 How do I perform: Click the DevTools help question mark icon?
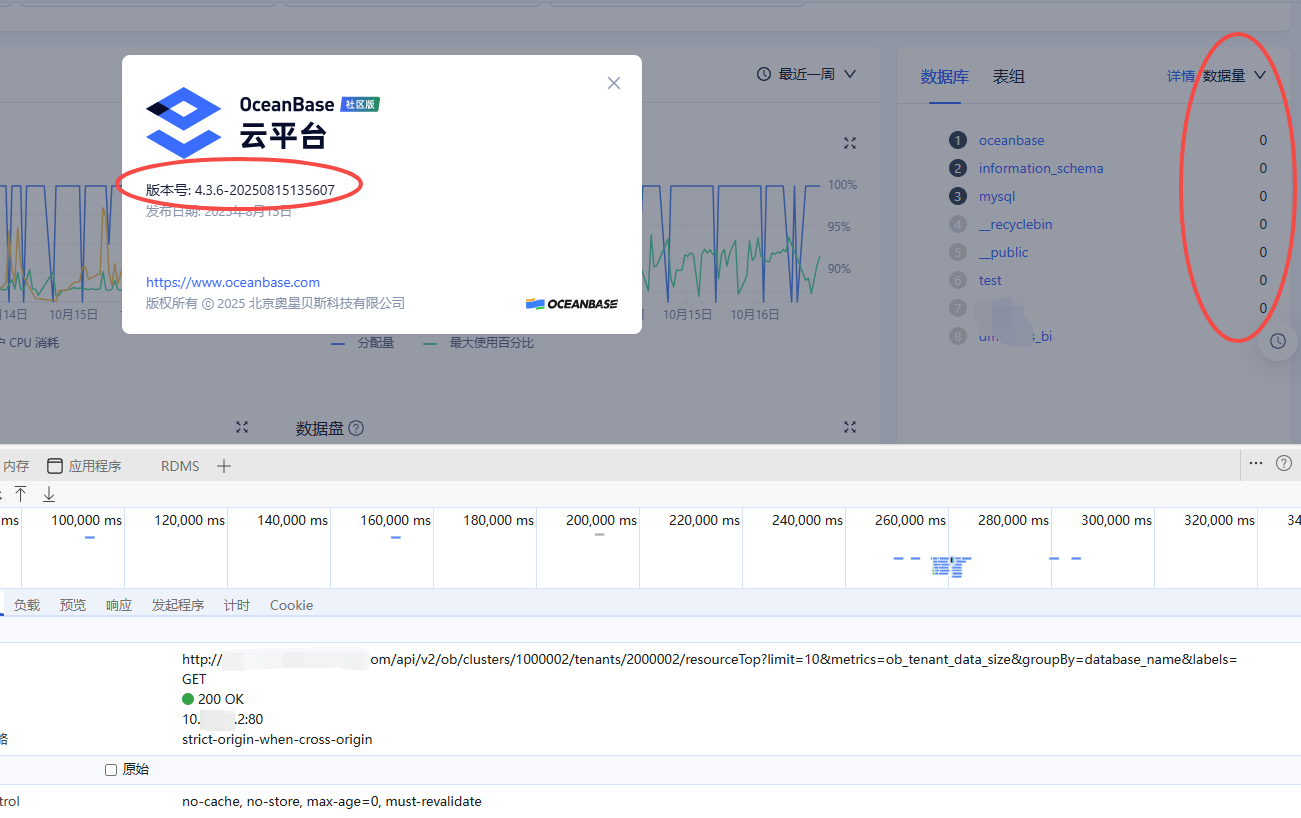[1284, 463]
